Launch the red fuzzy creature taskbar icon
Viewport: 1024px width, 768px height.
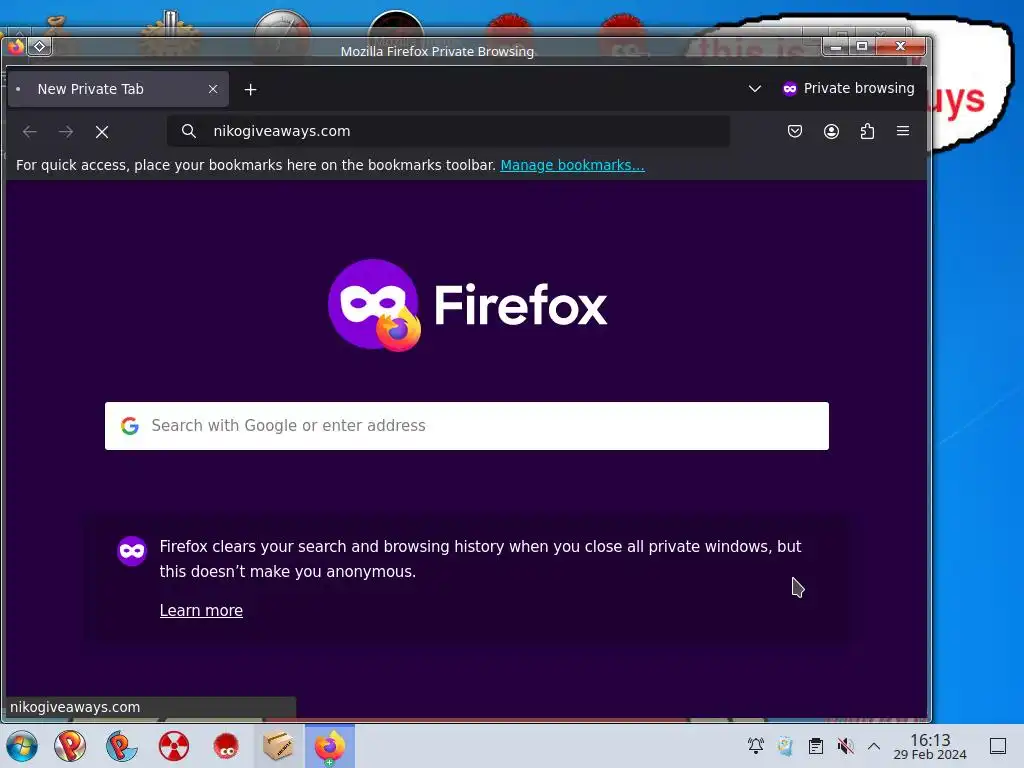(x=226, y=746)
